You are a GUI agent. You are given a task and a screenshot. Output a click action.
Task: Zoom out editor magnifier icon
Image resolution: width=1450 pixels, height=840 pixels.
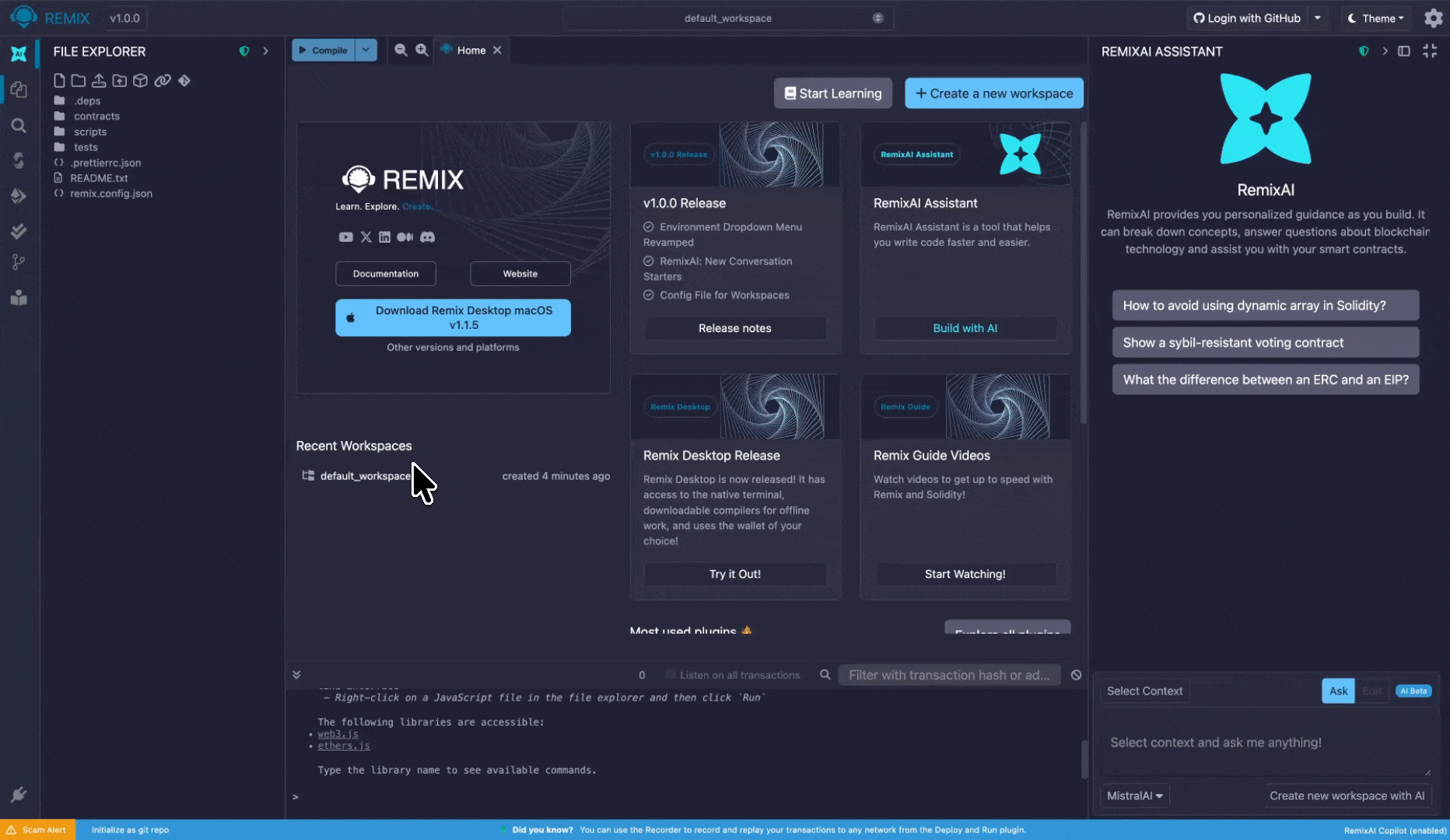pos(401,50)
